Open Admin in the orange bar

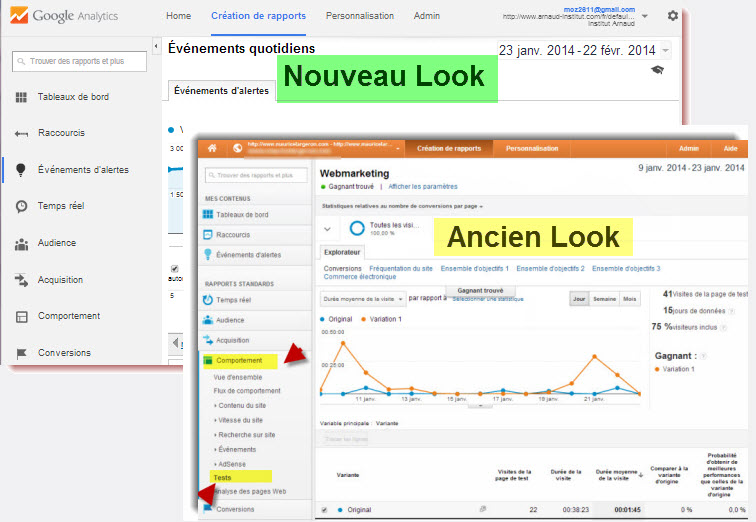coord(688,148)
